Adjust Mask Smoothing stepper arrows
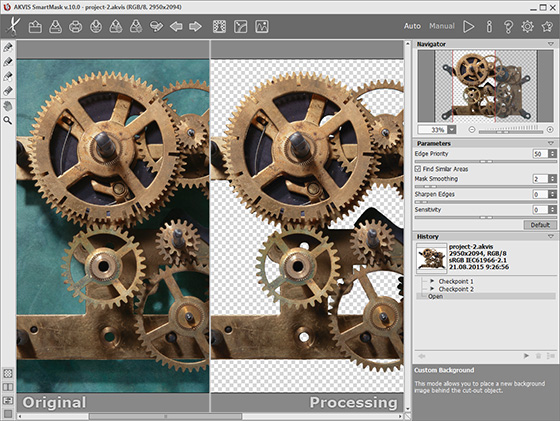This screenshot has height=421, width=560. pos(552,179)
